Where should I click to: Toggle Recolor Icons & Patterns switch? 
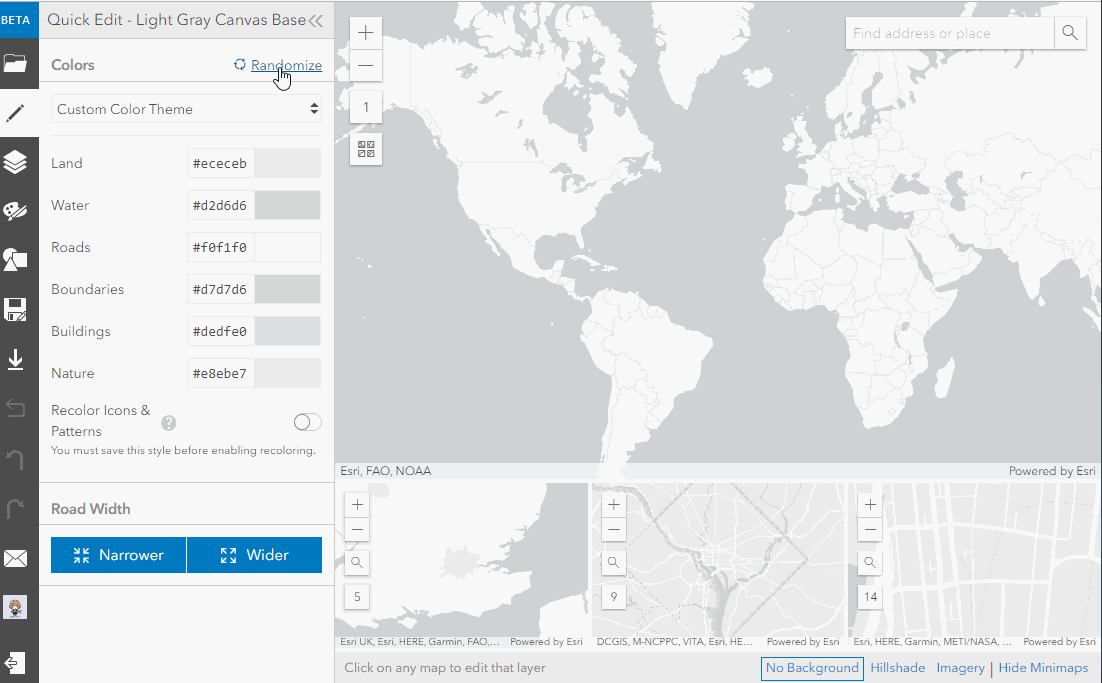pos(307,422)
